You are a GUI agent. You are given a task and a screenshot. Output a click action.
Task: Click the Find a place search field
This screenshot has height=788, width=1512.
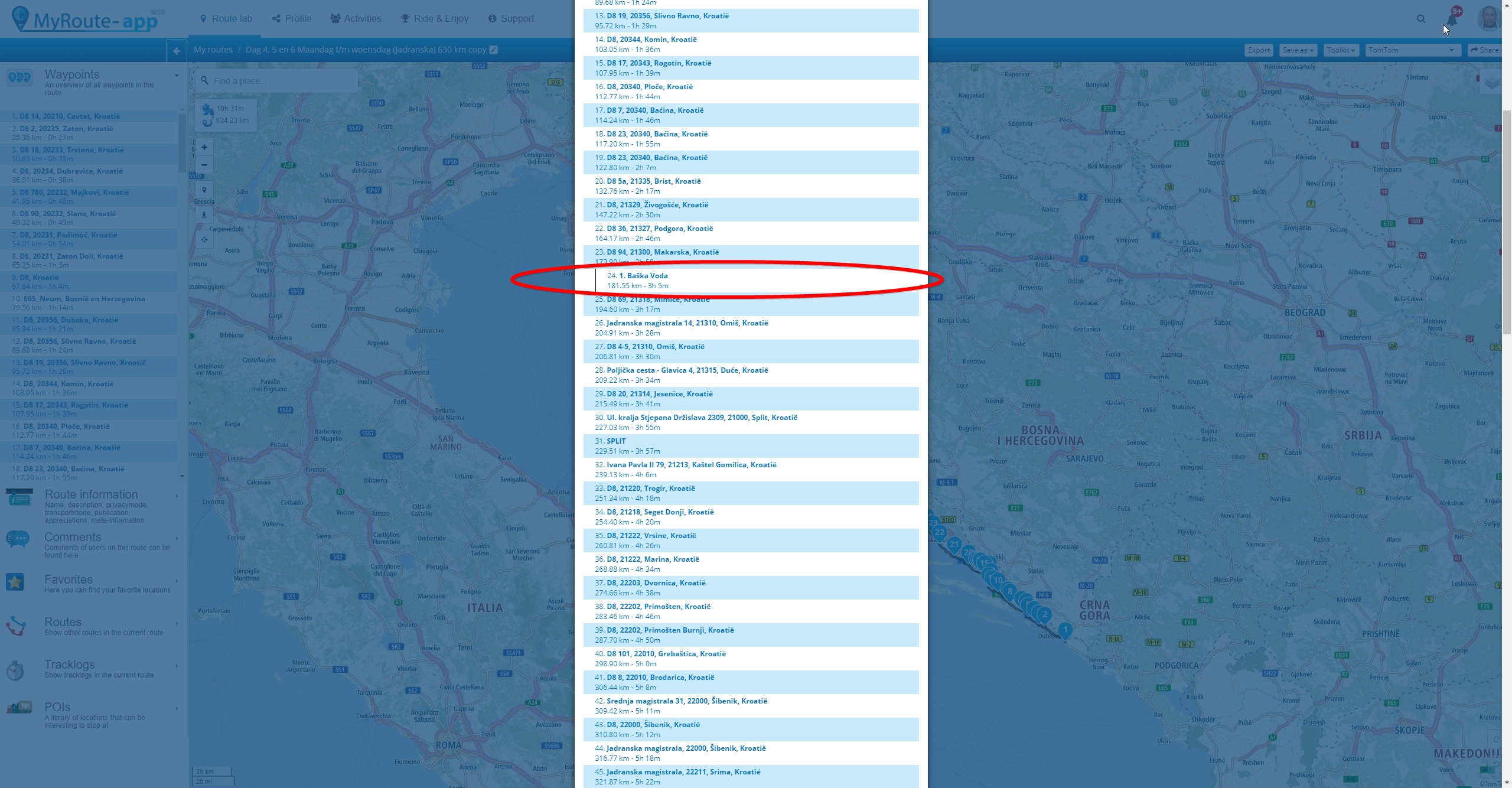point(278,81)
